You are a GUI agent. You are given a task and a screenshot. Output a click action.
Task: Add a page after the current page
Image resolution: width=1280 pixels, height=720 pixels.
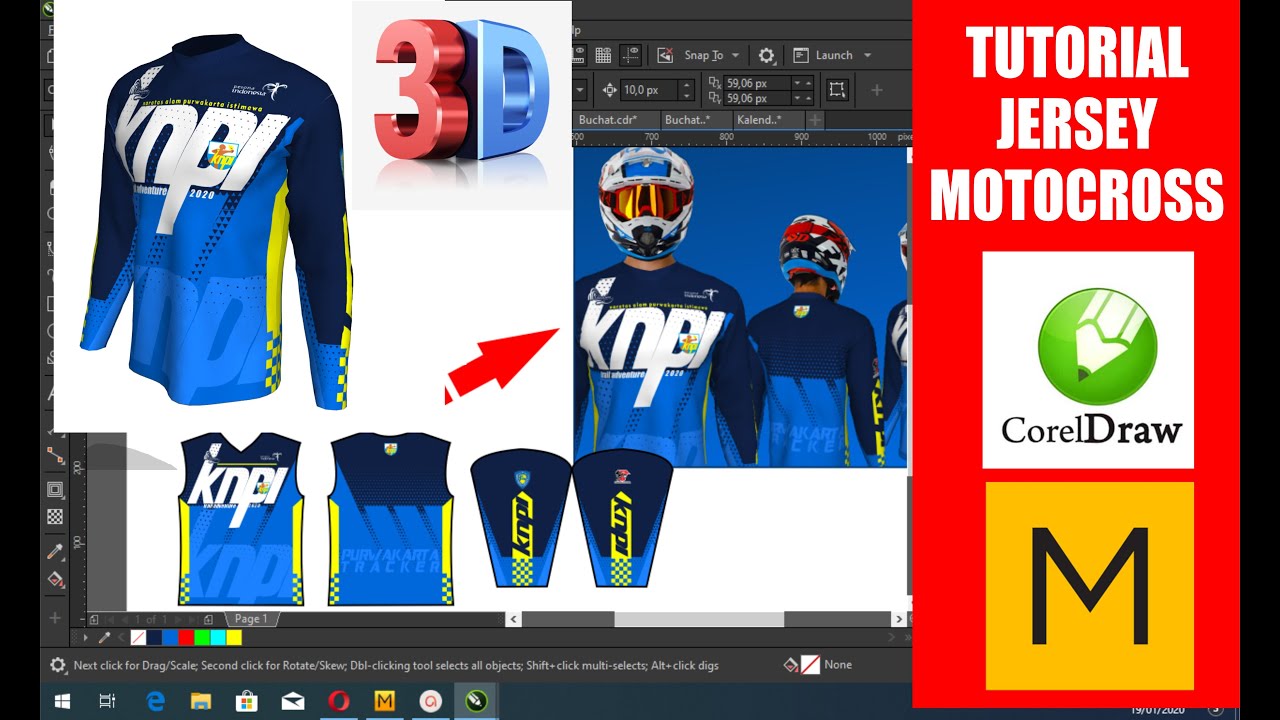(x=207, y=619)
